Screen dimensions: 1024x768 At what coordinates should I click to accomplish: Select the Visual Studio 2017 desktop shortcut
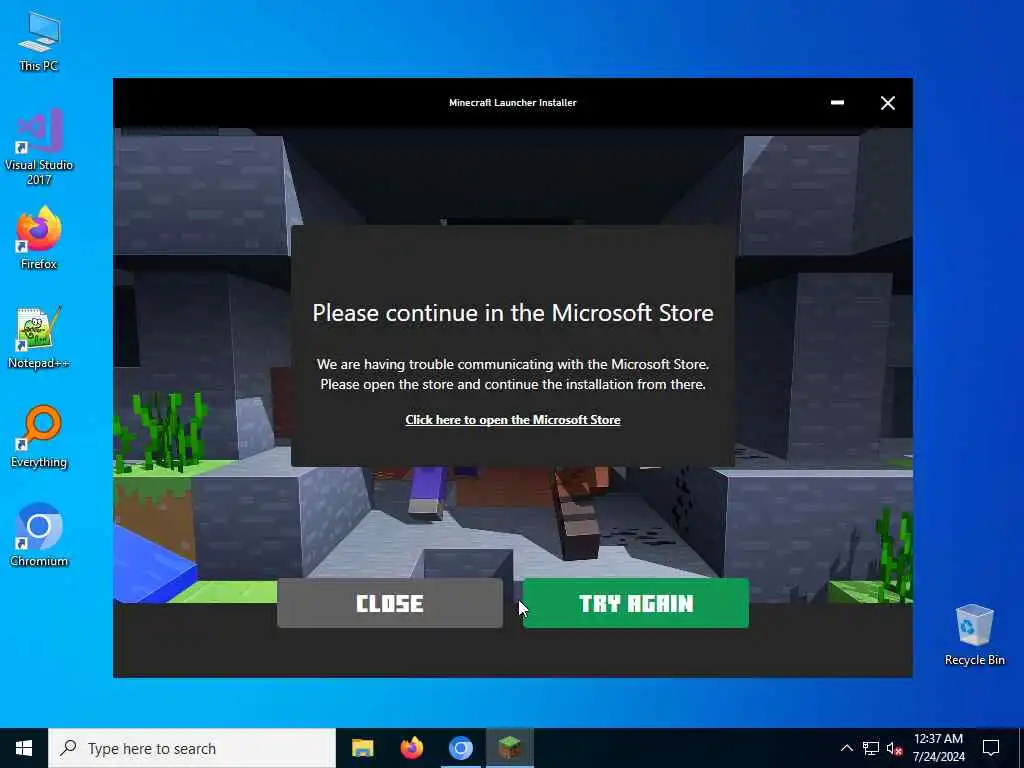pyautogui.click(x=39, y=147)
